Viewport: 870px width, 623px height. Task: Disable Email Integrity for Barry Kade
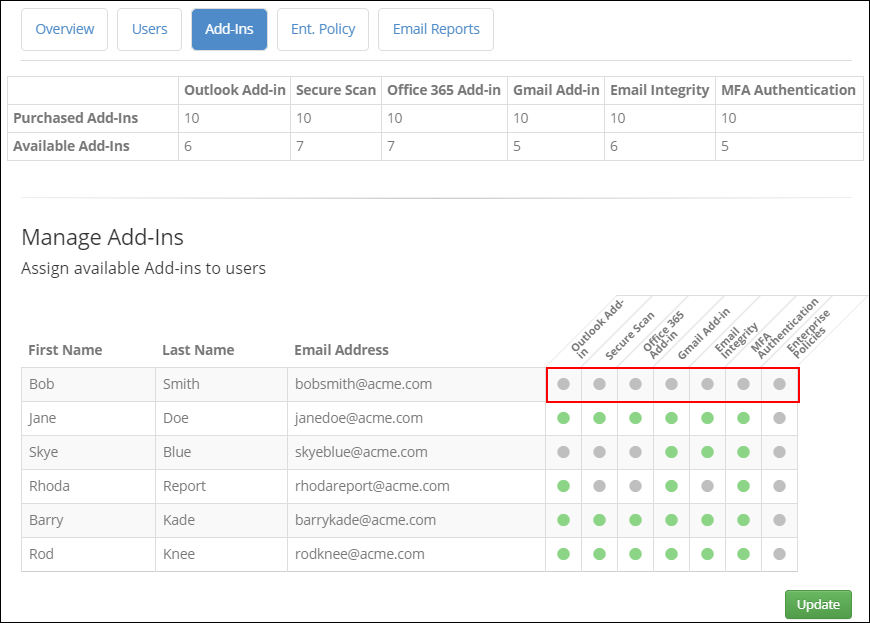(707, 520)
